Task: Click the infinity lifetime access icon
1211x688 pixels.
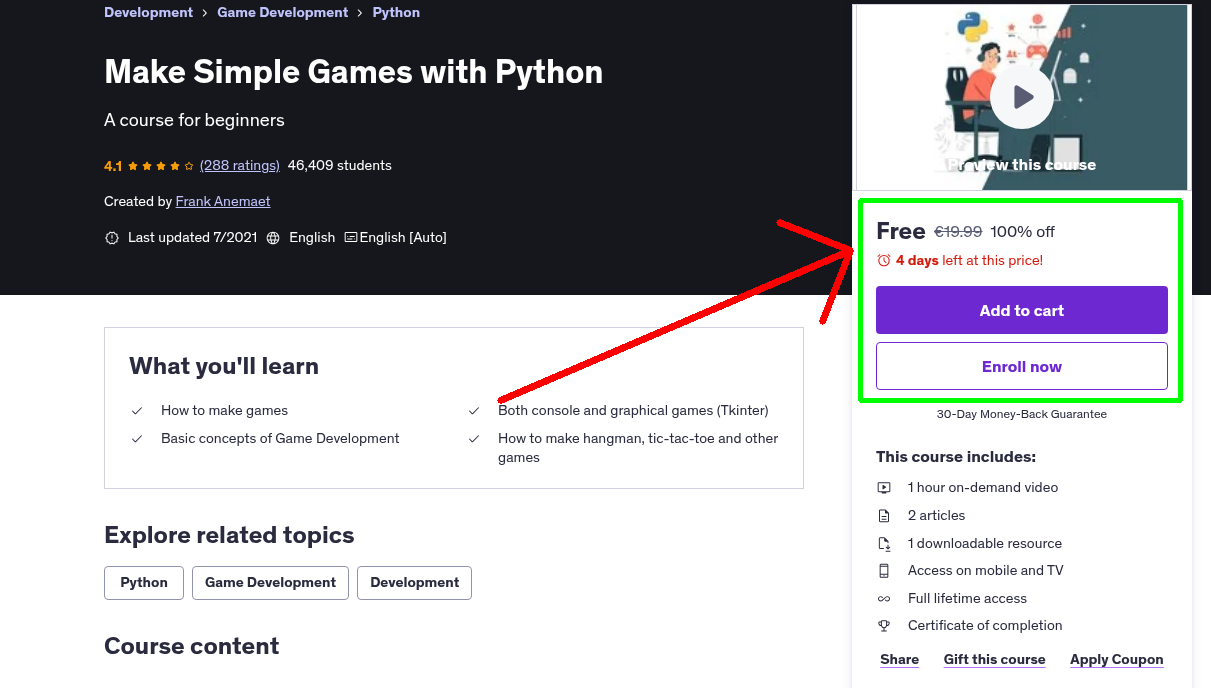Action: pos(884,599)
